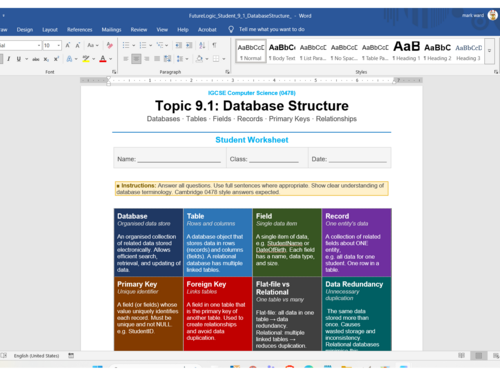Image resolution: width=500 pixels, height=375 pixels.
Task: Decrease paragraph indent
Action: coord(179,45)
